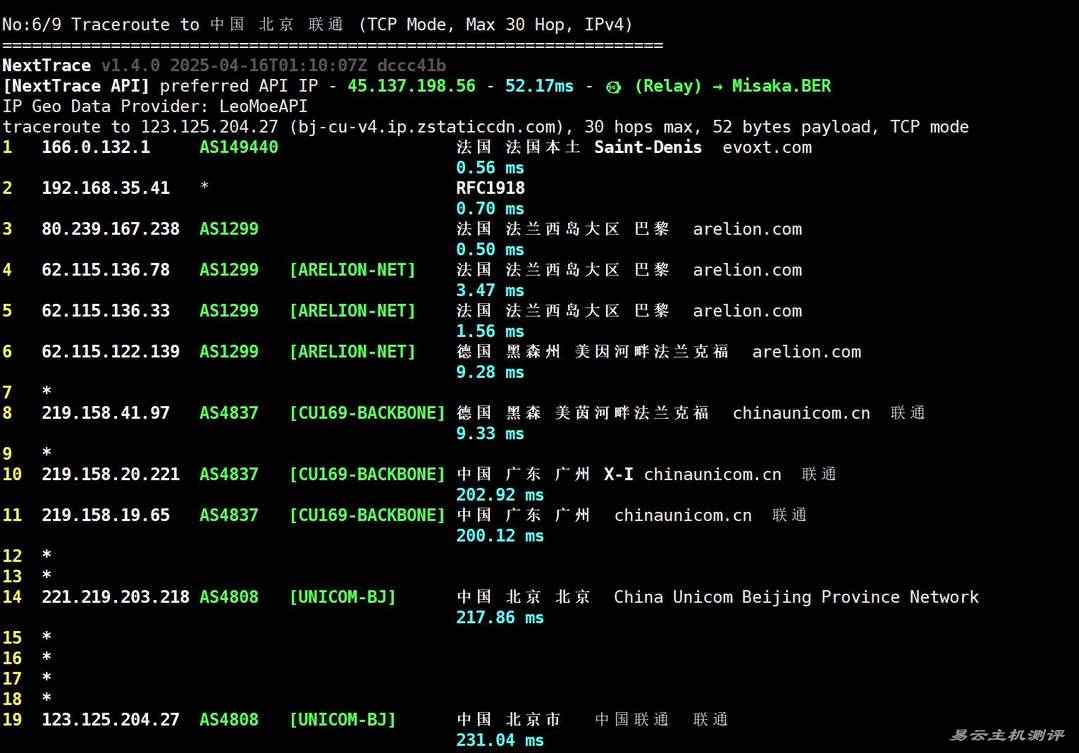Click the 1.56 ms latency value
Image resolution: width=1079 pixels, height=753 pixels.
490,332
